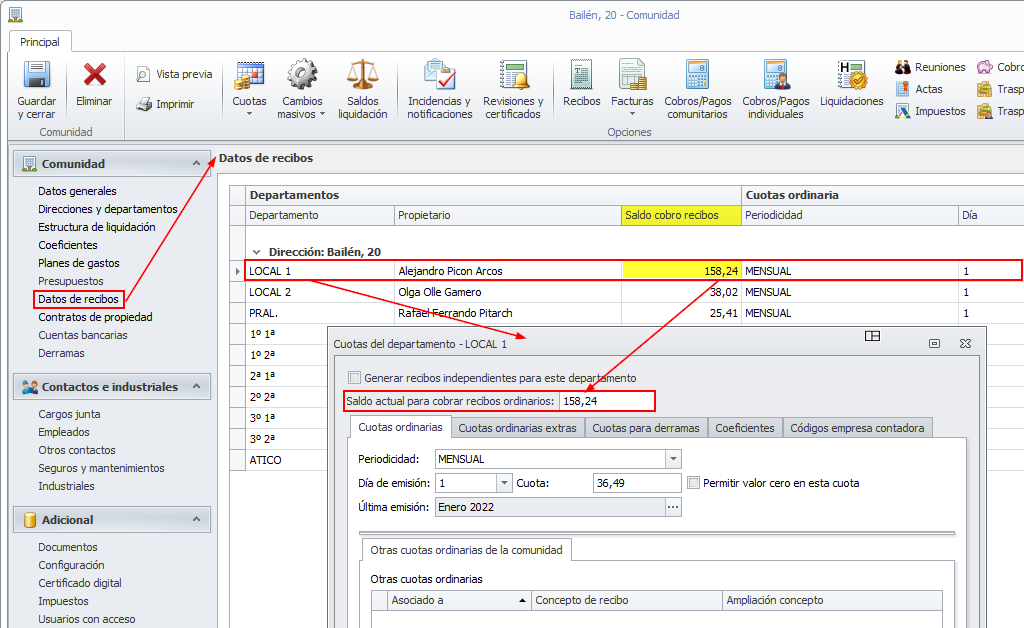This screenshot has height=628, width=1024.
Task: Check Permitir valor cero en esta cuota
Action: click(x=694, y=483)
